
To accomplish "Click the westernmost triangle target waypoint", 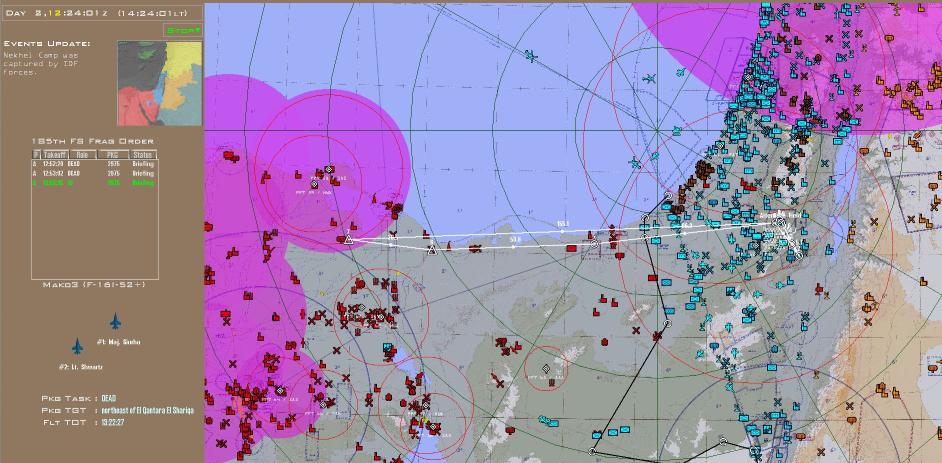I will 349,239.
